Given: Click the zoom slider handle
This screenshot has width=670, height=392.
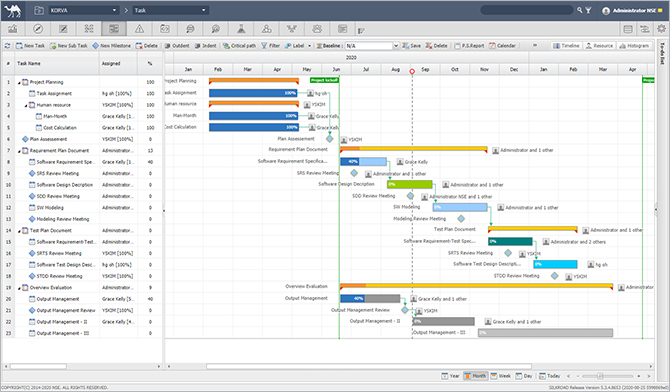Looking at the screenshot, I should tap(600, 376).
